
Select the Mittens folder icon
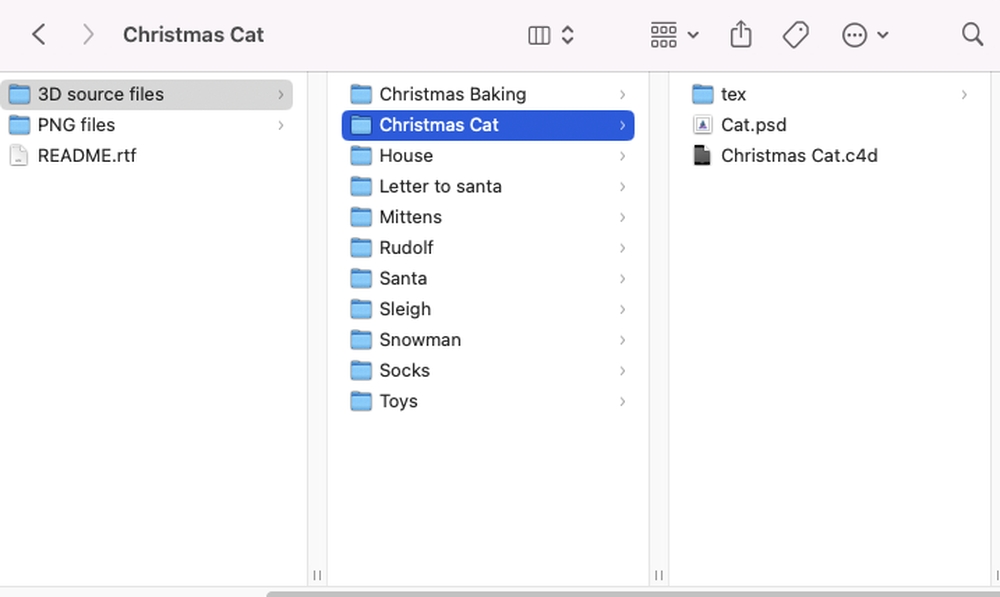tap(361, 217)
